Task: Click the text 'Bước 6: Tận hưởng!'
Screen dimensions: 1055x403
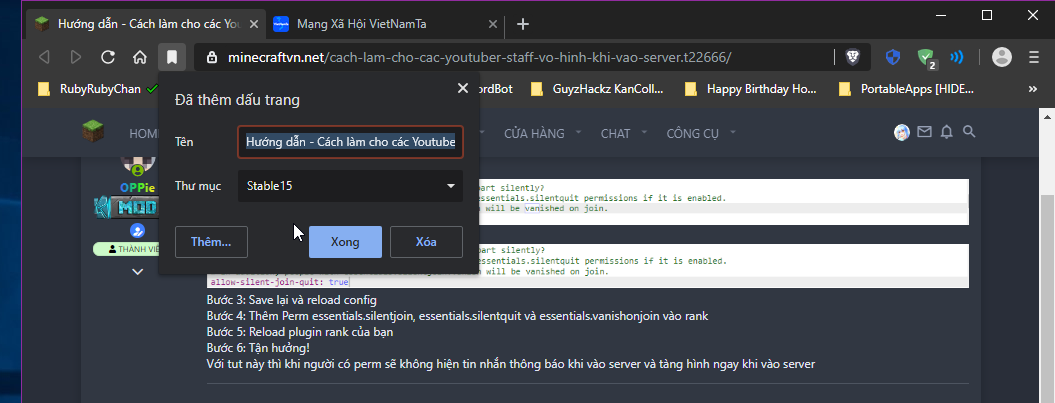Action: click(258, 348)
